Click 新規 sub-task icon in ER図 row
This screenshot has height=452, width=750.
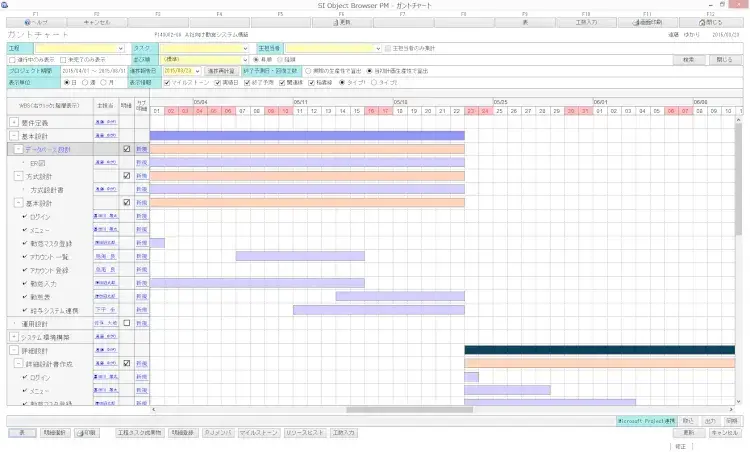pyautogui.click(x=141, y=161)
